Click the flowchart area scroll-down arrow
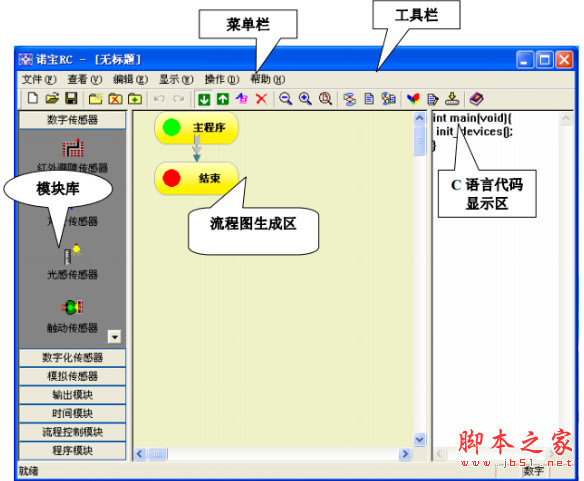This screenshot has height=481, width=584. pos(420,439)
